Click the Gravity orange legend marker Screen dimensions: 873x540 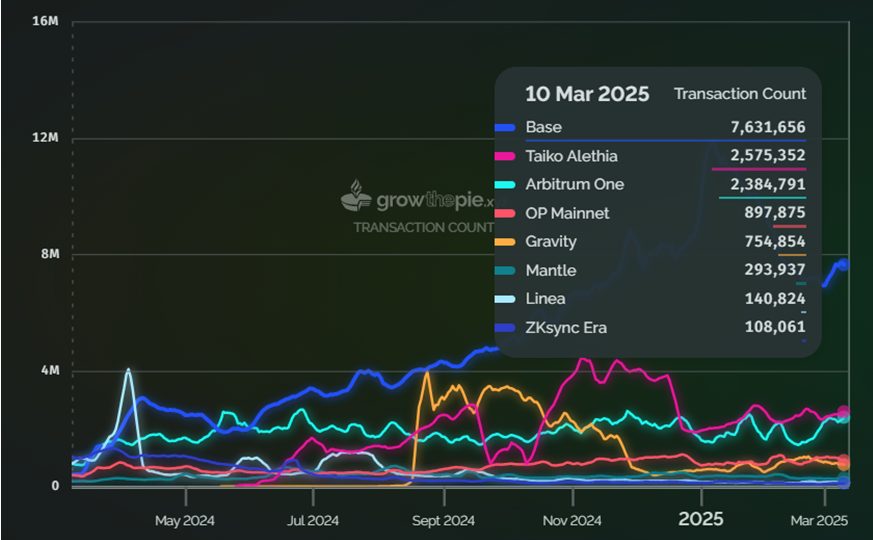[506, 242]
